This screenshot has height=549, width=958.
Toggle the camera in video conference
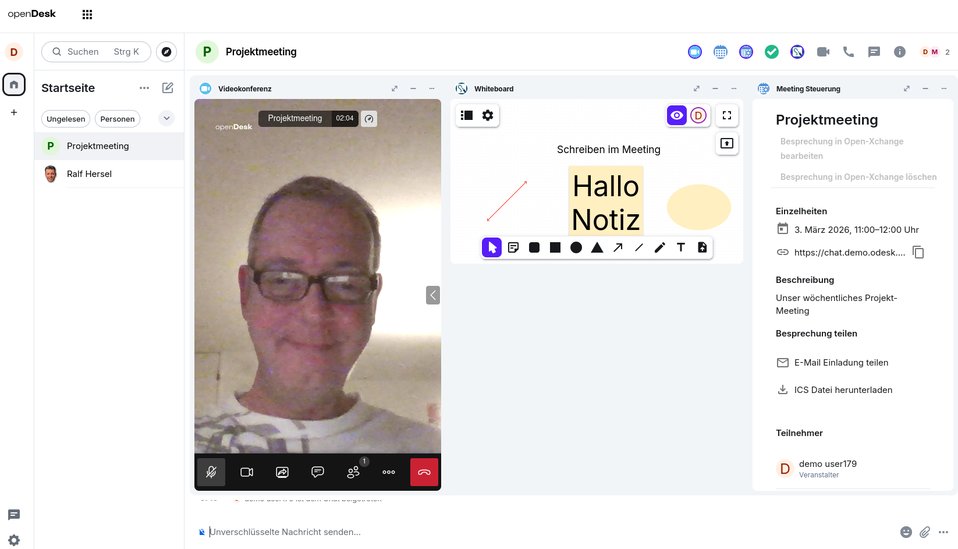(247, 472)
